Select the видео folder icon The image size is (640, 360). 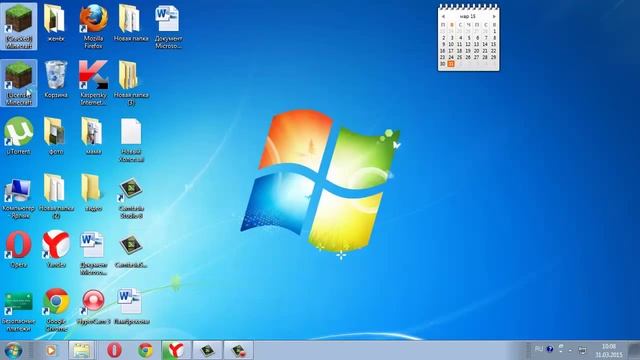click(x=93, y=193)
